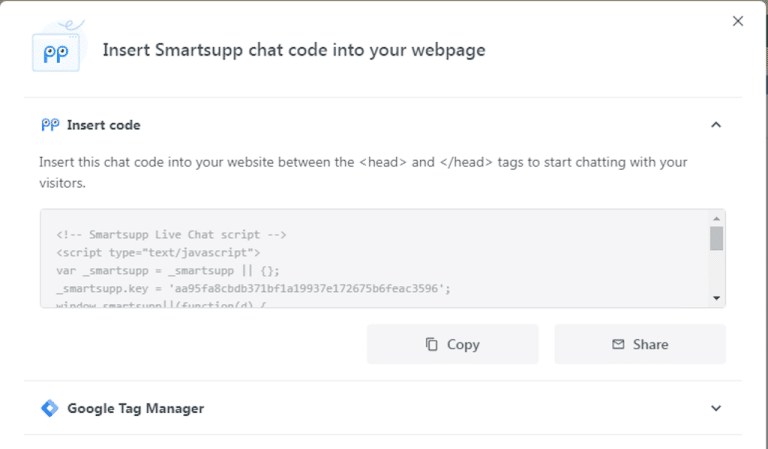Click the script type text/javascript code line
768x449 pixels.
point(158,252)
